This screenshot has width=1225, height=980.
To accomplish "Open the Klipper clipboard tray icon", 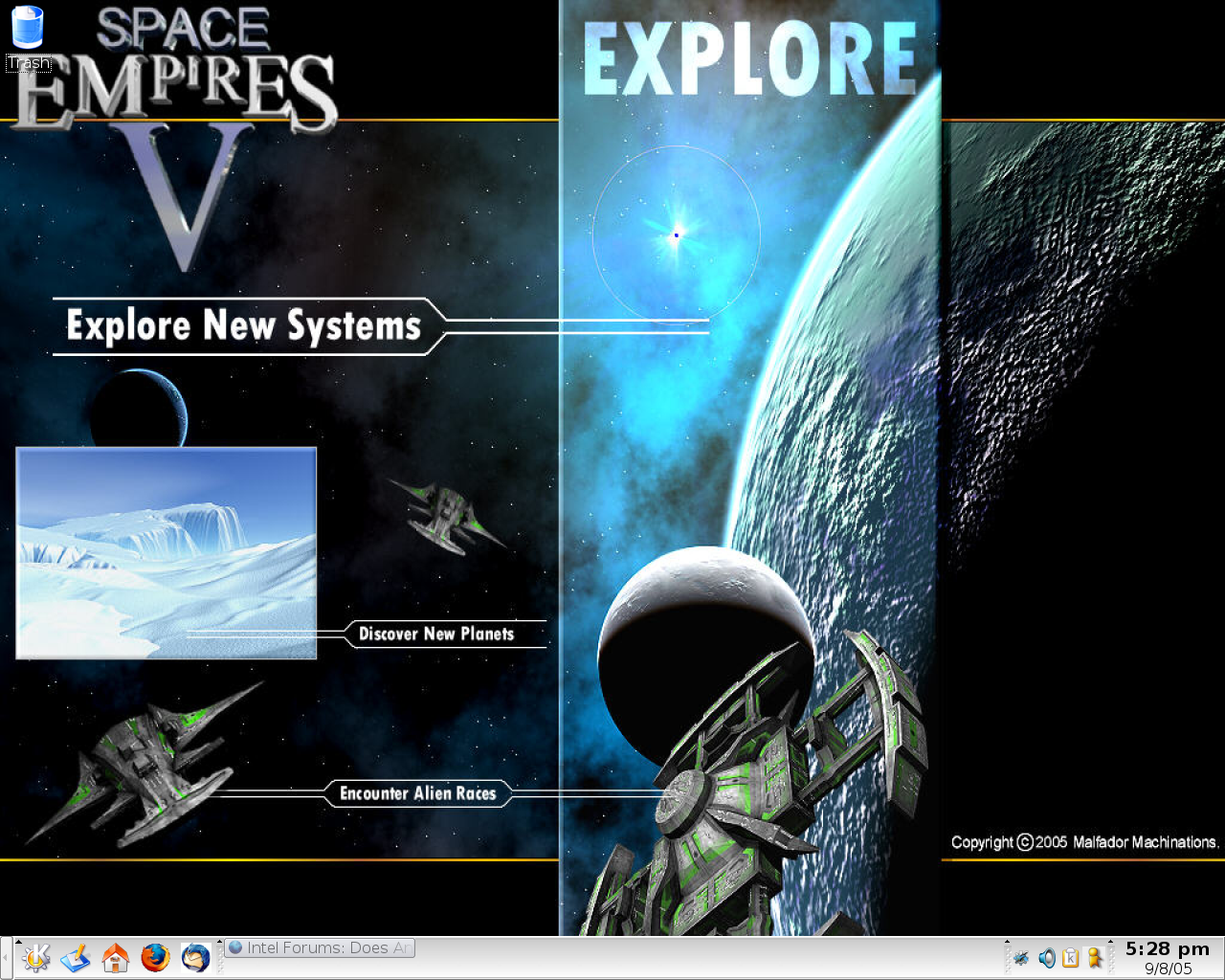I will tap(1071, 958).
